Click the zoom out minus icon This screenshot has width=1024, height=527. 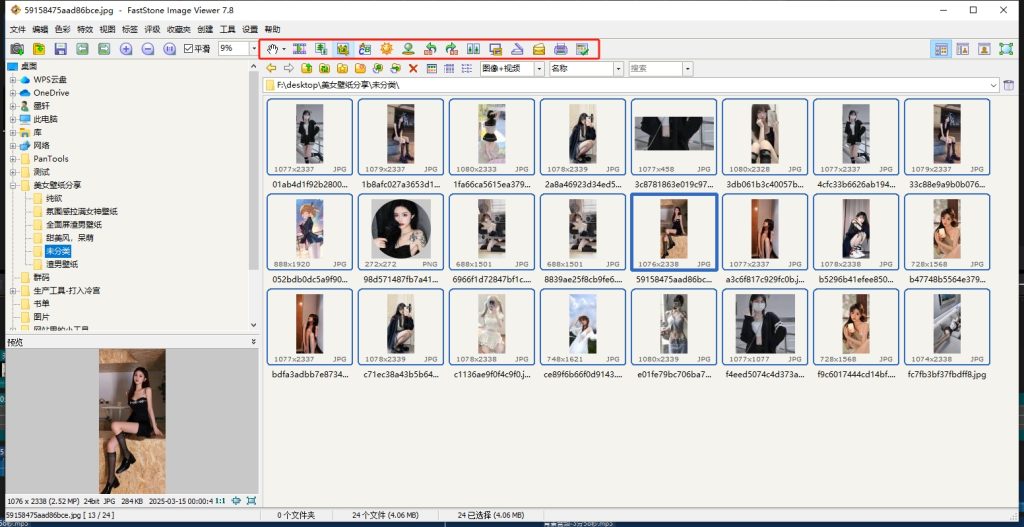148,48
